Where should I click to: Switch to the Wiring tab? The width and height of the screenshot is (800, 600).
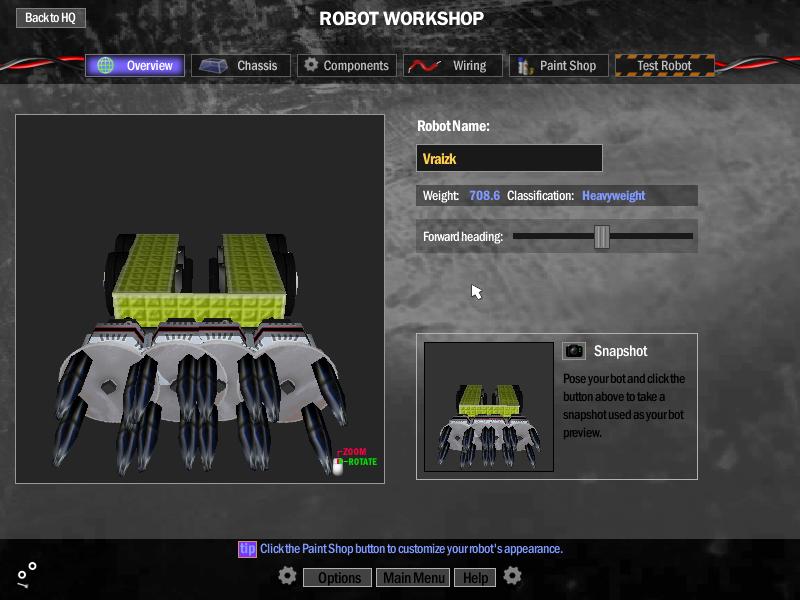(453, 65)
